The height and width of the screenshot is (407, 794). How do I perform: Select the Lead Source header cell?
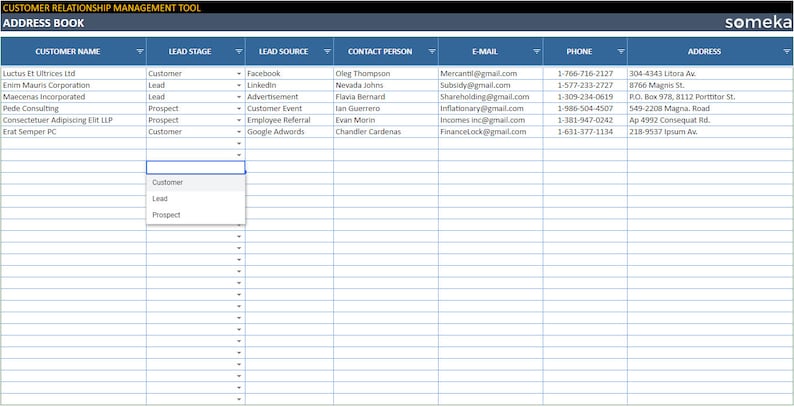point(290,52)
